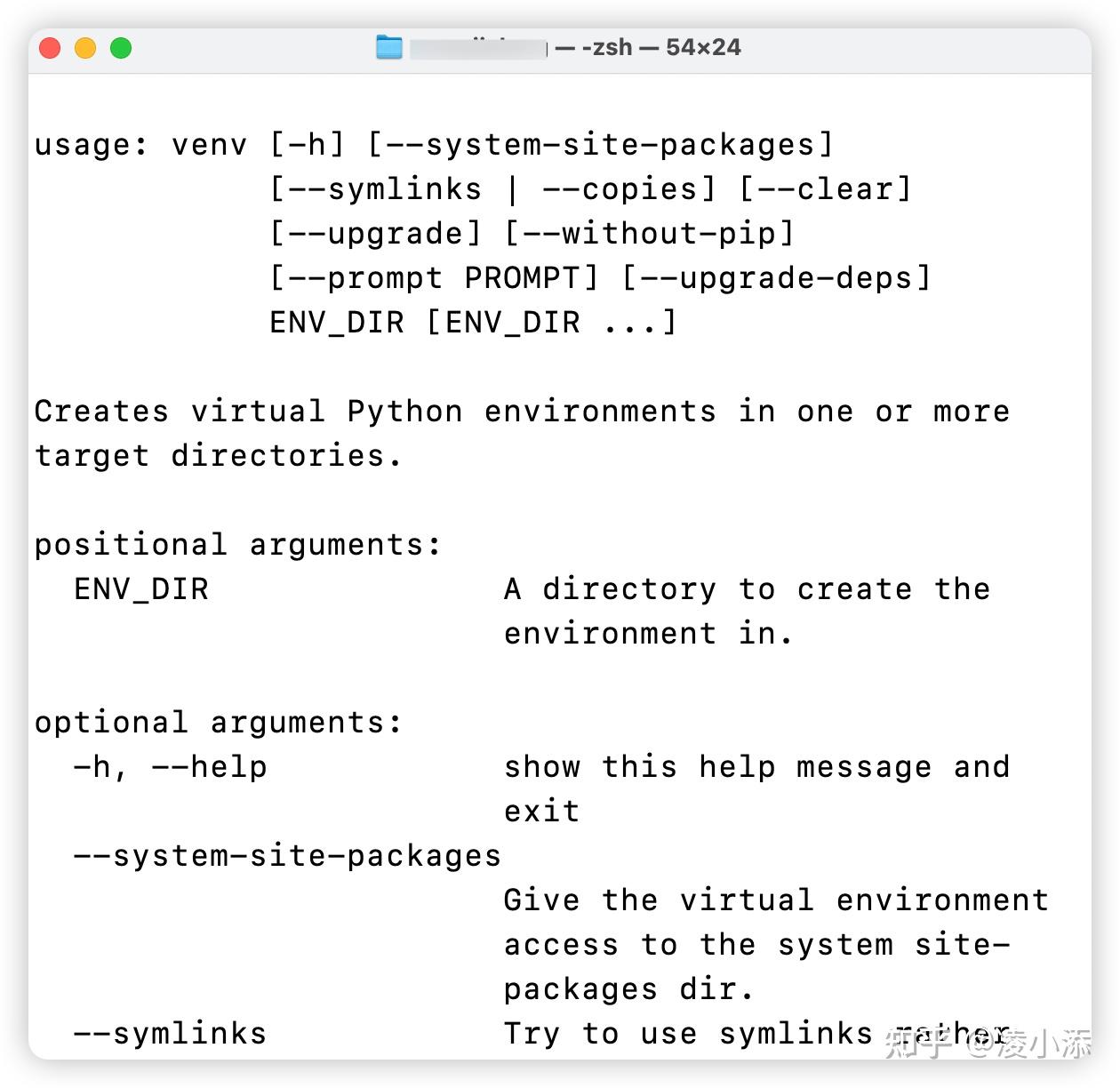Click the word venv in the usage line
The height and width of the screenshot is (1088, 1120).
point(210,144)
